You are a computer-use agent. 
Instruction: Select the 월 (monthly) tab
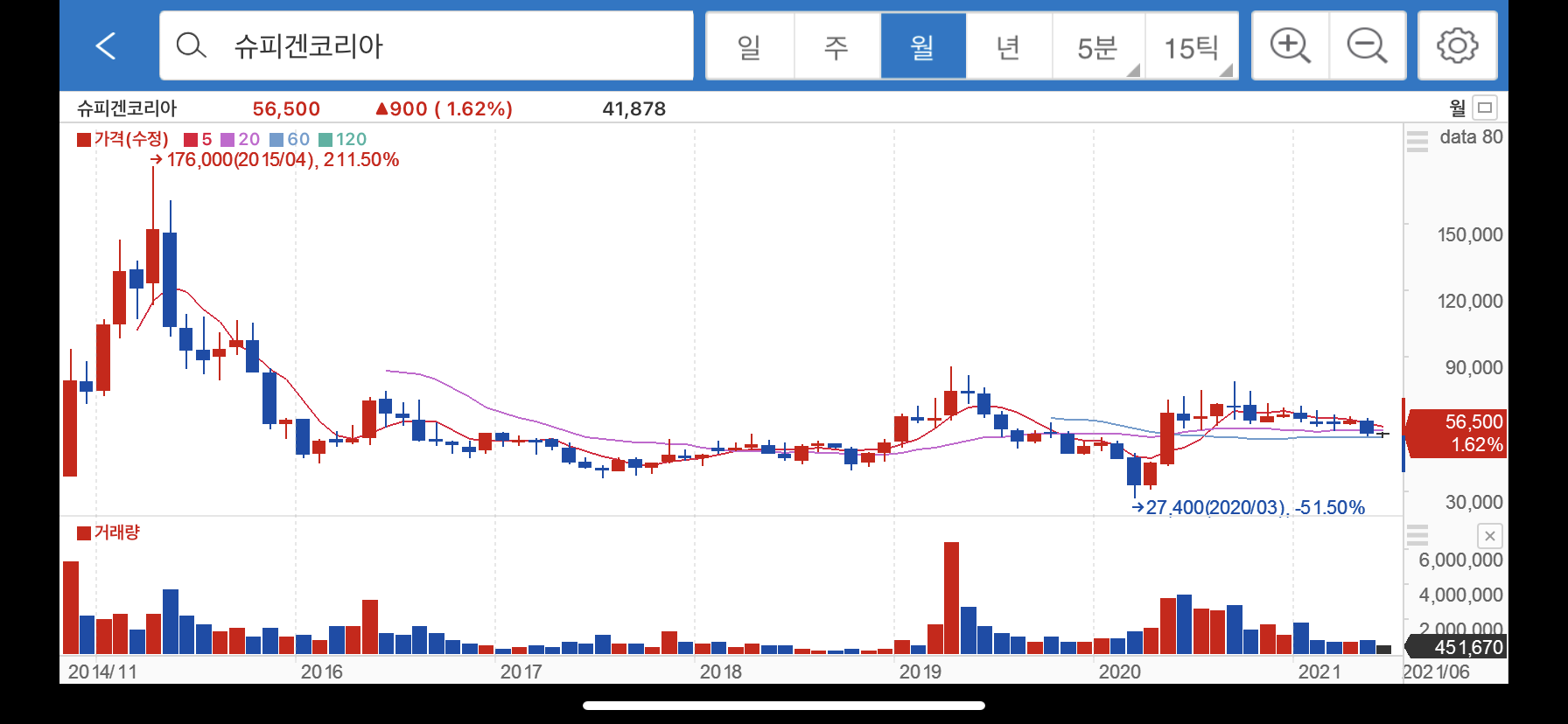(923, 45)
